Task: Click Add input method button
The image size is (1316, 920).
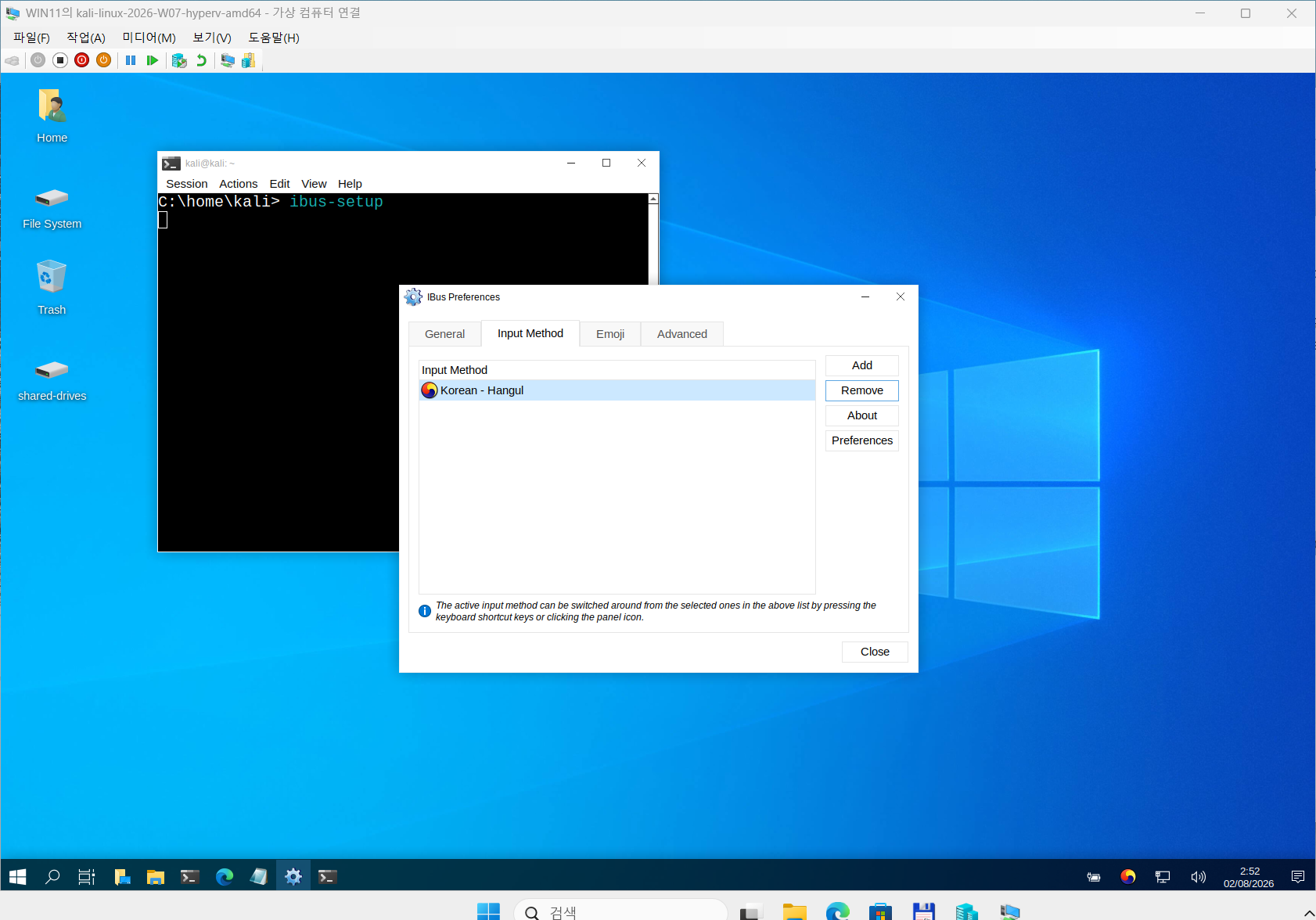Action: [862, 365]
